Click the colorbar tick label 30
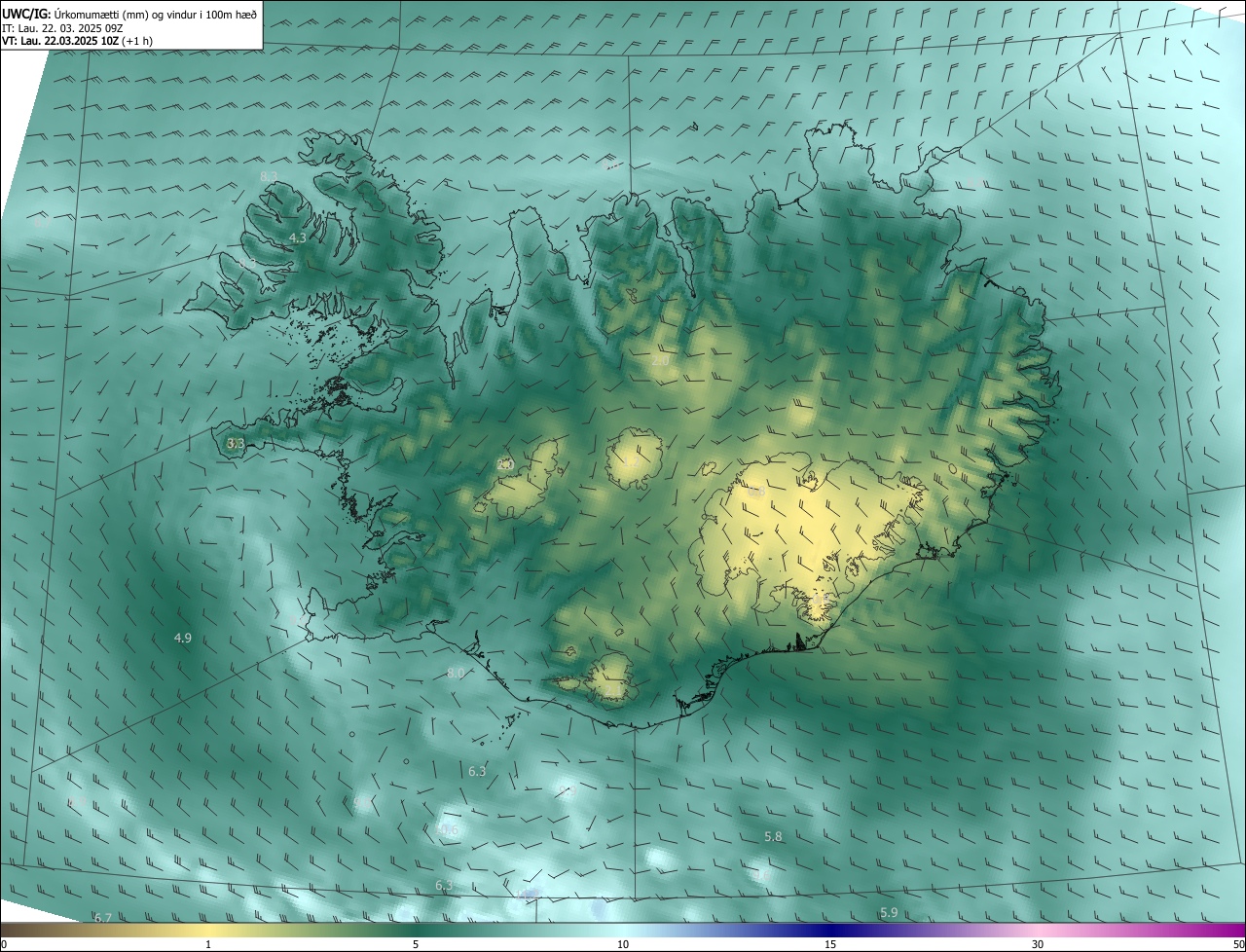 point(1038,944)
